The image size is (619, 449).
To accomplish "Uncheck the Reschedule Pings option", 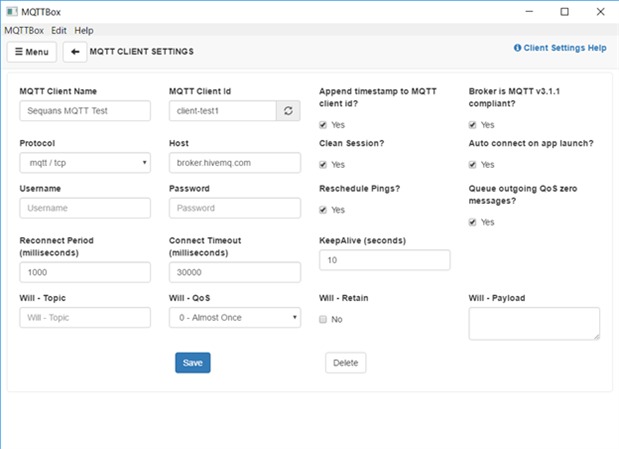I will pyautogui.click(x=323, y=210).
